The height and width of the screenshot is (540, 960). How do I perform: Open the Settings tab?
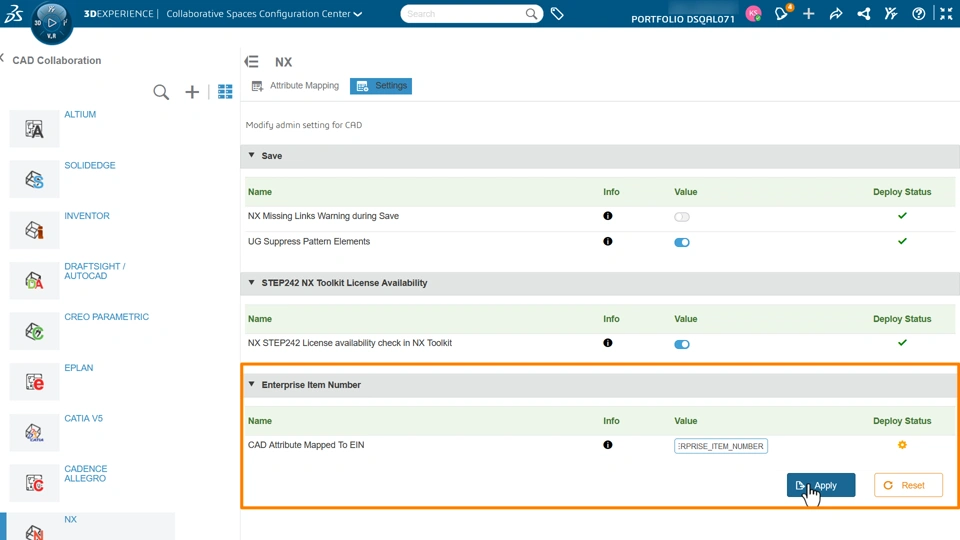pyautogui.click(x=381, y=86)
